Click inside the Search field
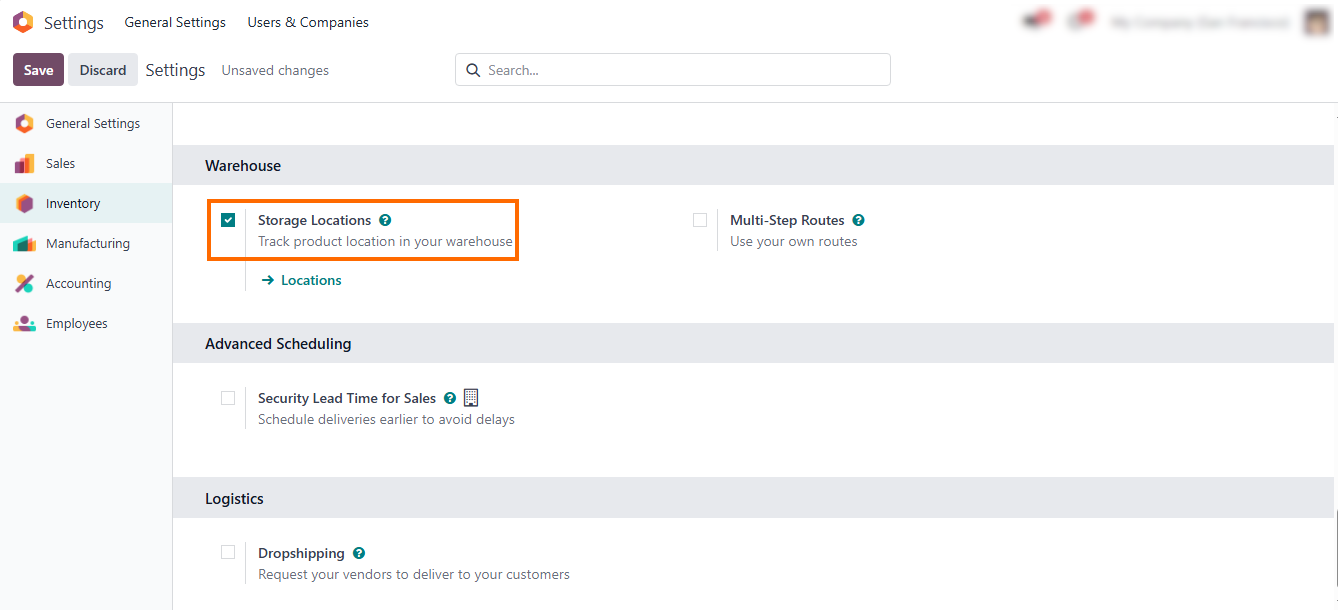This screenshot has width=1338, height=610. coord(672,69)
